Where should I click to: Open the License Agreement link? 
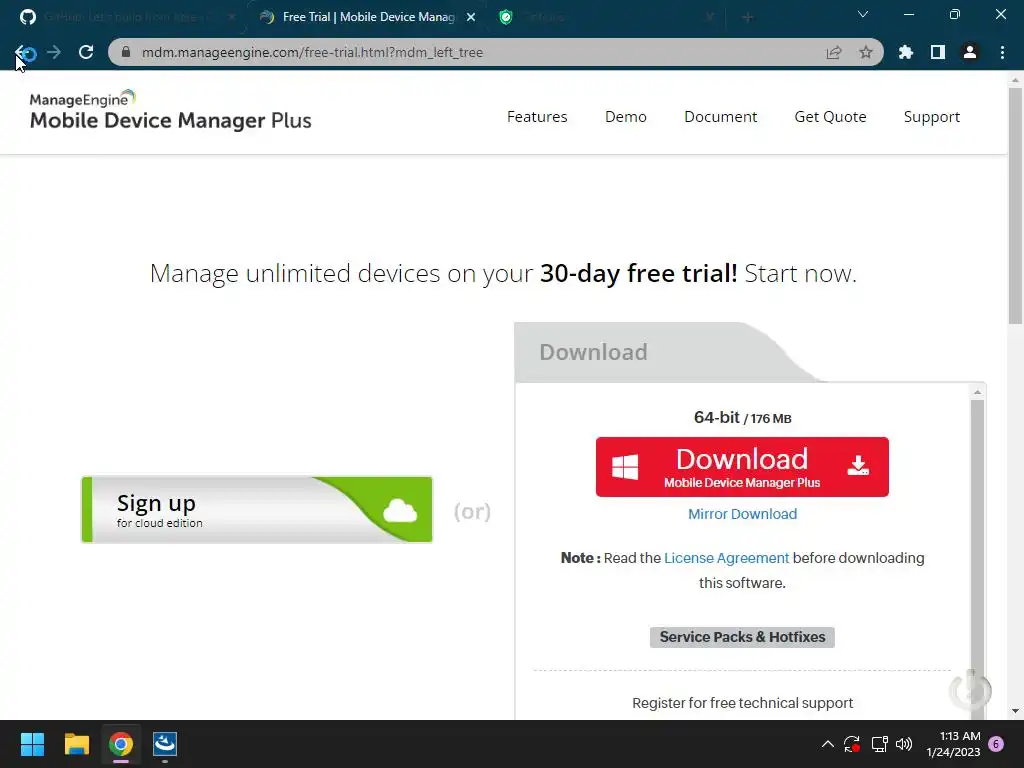[x=726, y=558]
